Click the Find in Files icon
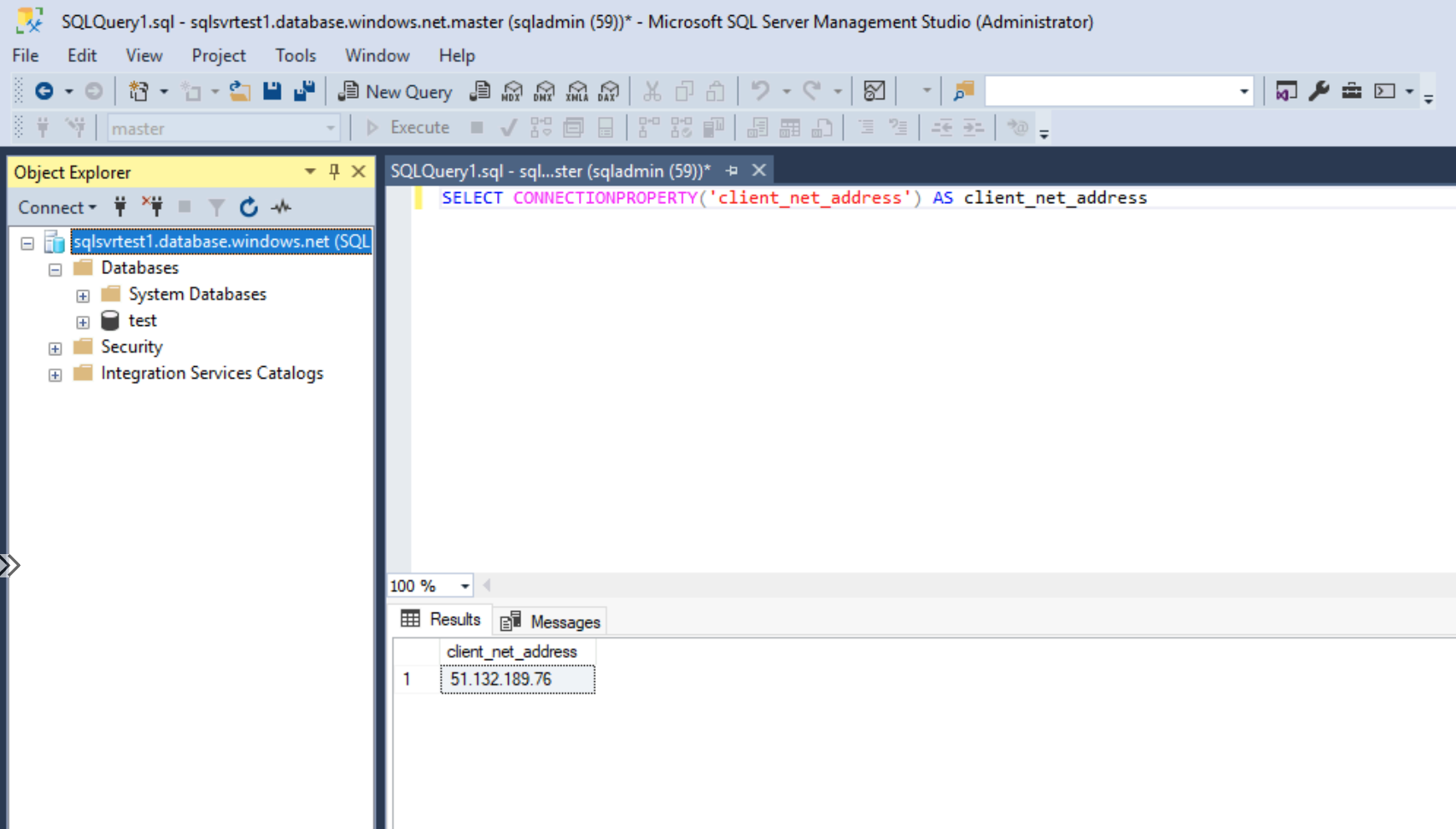 pos(964,91)
